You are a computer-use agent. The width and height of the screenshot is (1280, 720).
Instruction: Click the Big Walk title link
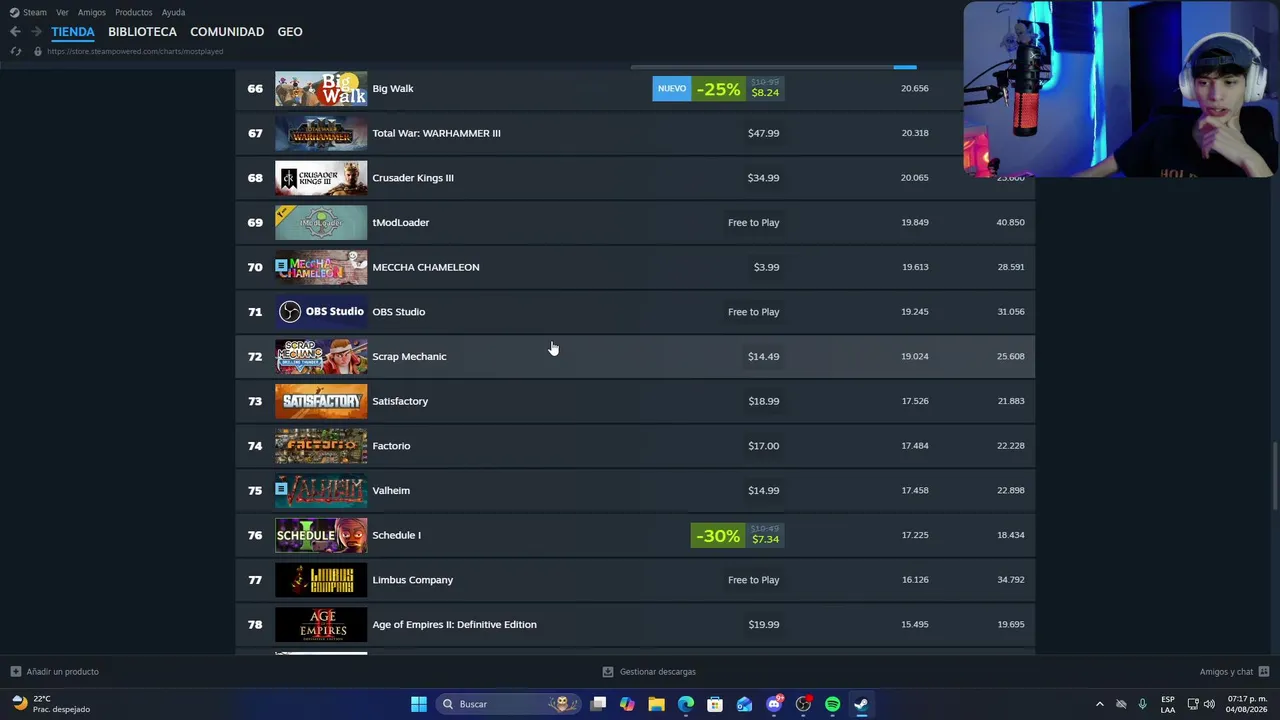(x=393, y=88)
